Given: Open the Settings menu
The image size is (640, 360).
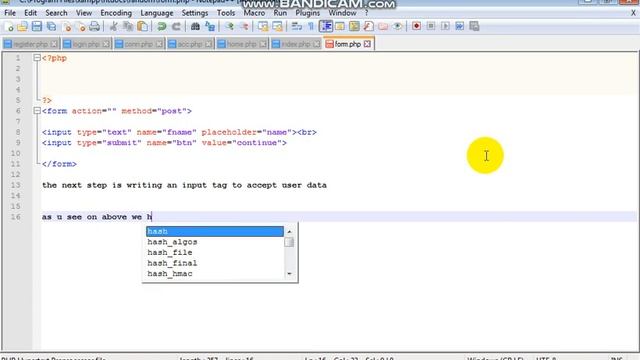Looking at the screenshot, I should coord(195,13).
